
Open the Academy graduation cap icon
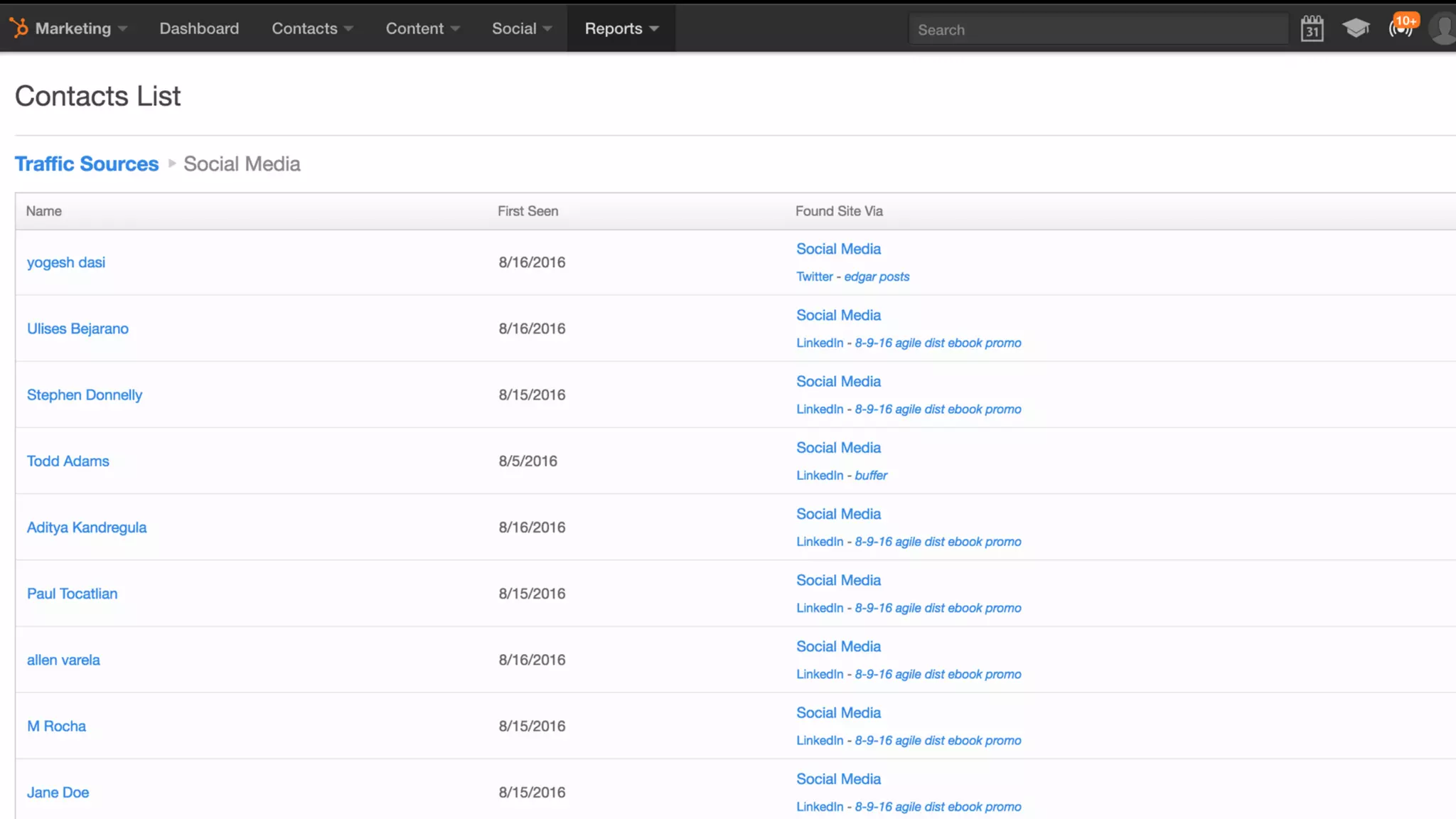(1356, 28)
